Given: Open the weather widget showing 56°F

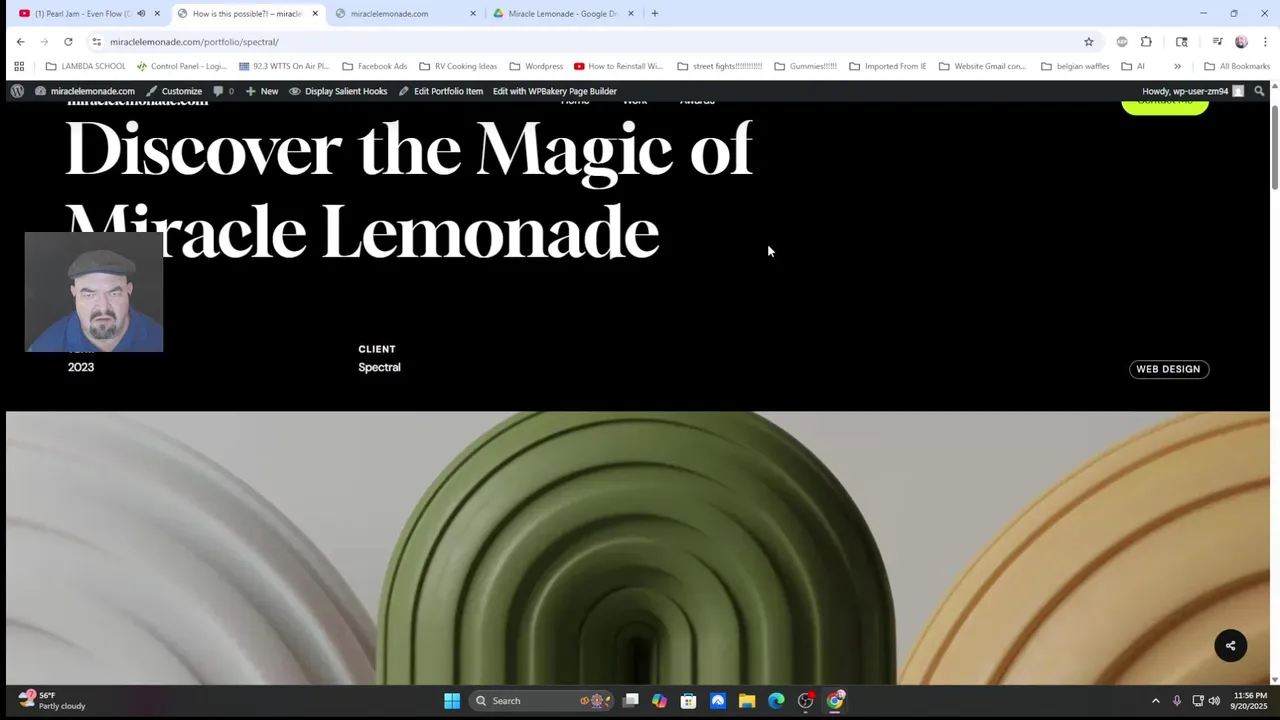Looking at the screenshot, I should (x=51, y=700).
